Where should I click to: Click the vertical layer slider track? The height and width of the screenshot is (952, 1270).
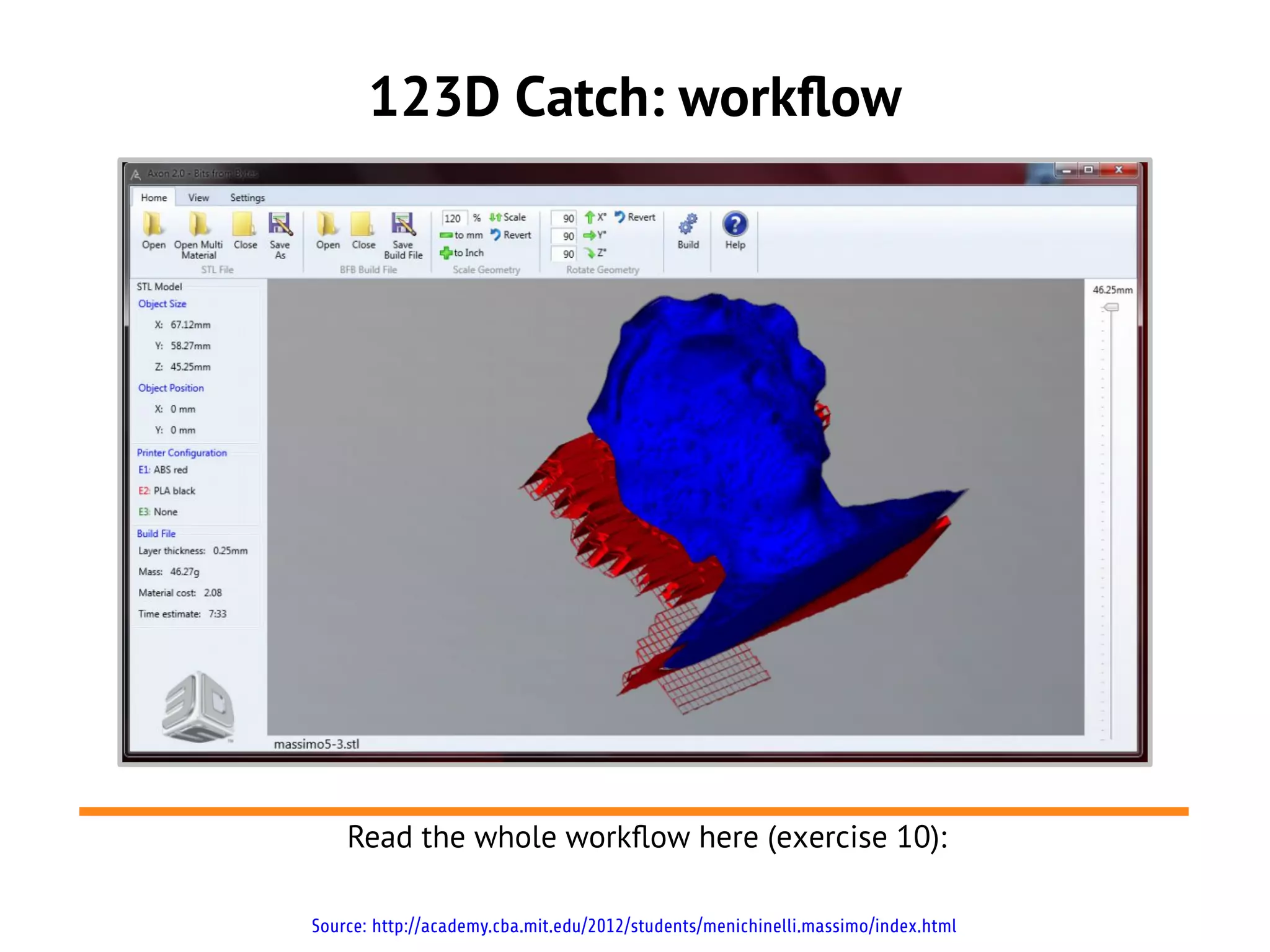coord(1111,524)
